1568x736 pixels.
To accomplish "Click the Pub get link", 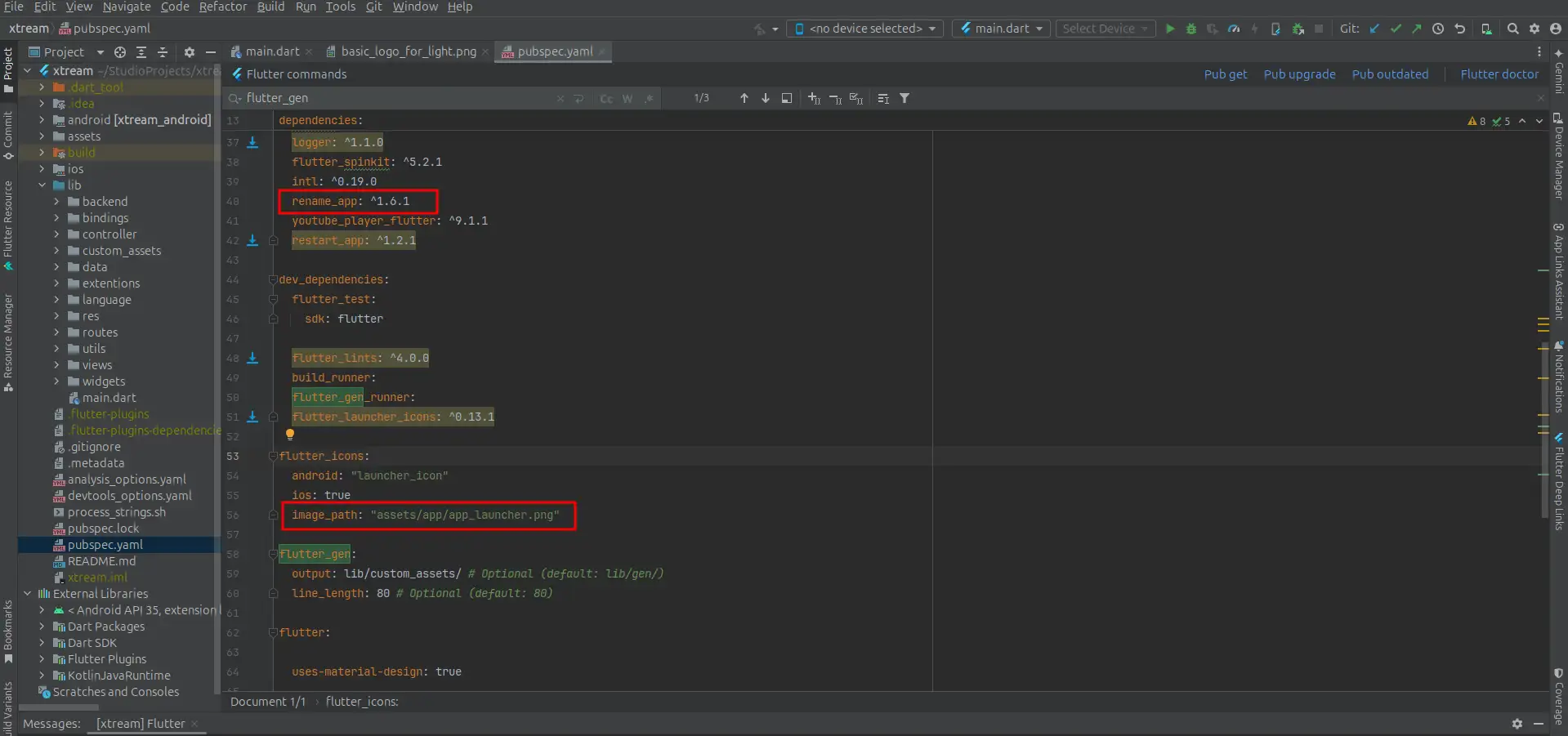I will coord(1225,74).
